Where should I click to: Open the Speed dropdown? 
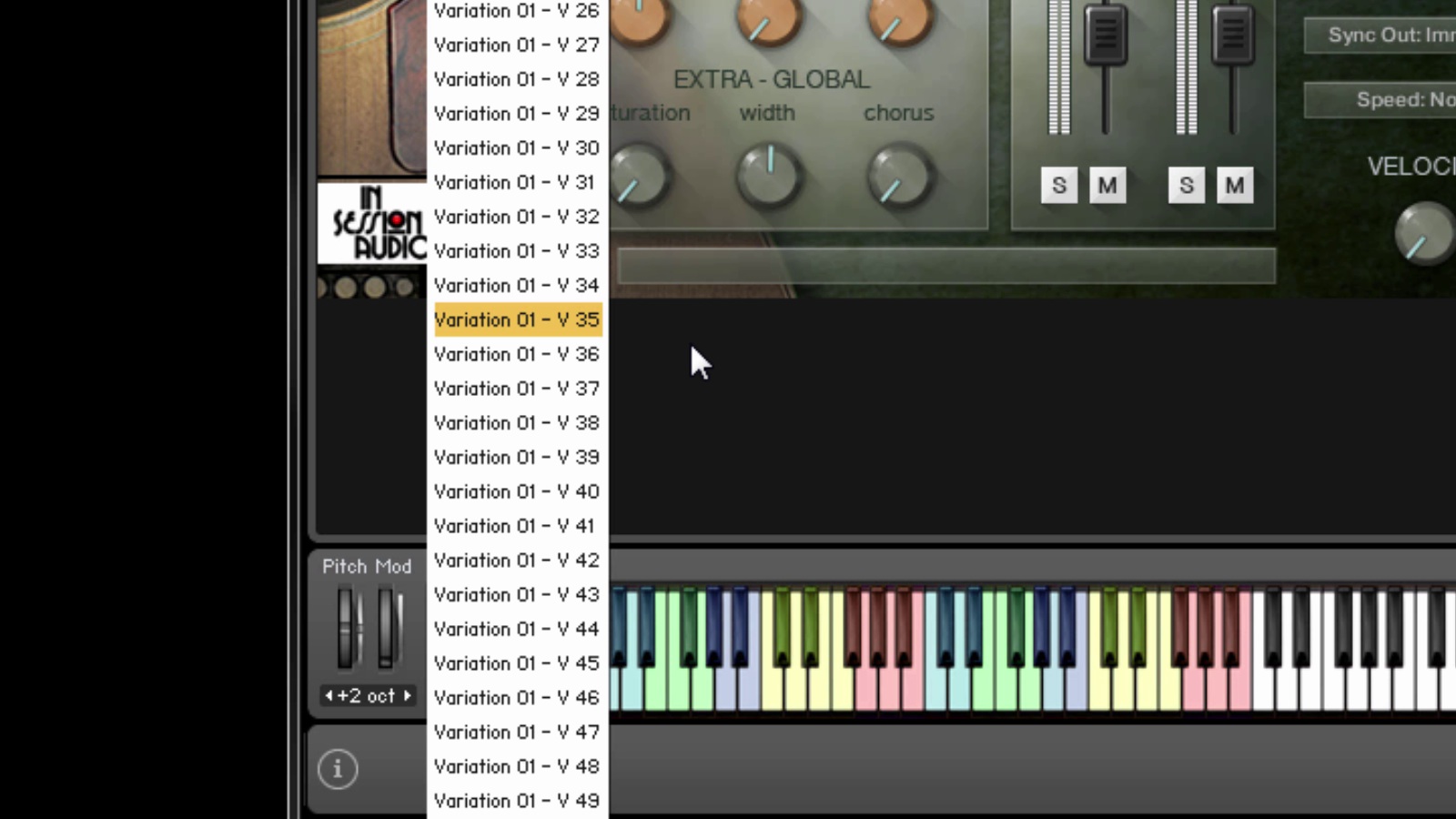coord(1380,100)
